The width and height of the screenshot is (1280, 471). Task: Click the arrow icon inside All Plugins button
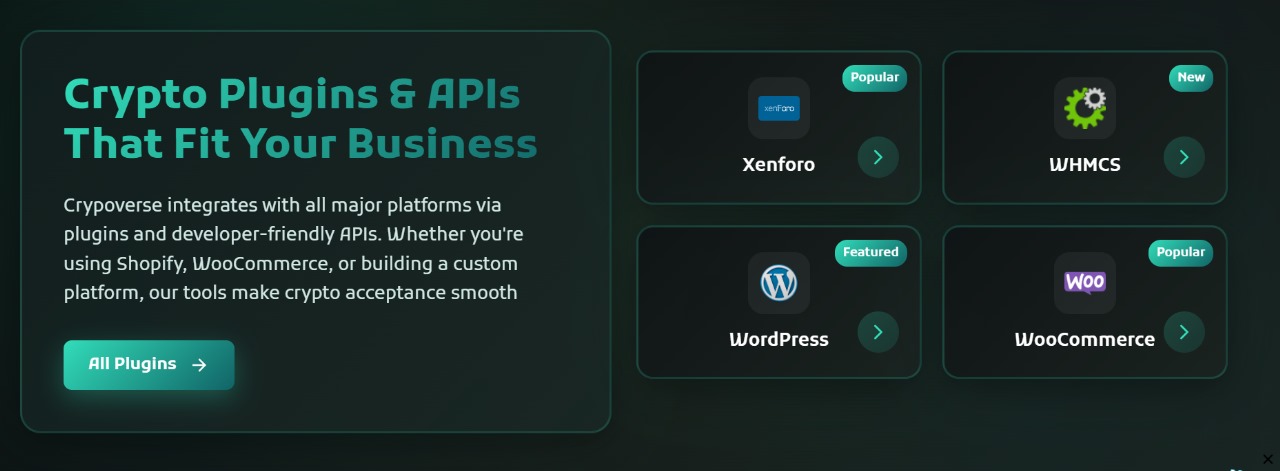click(199, 365)
